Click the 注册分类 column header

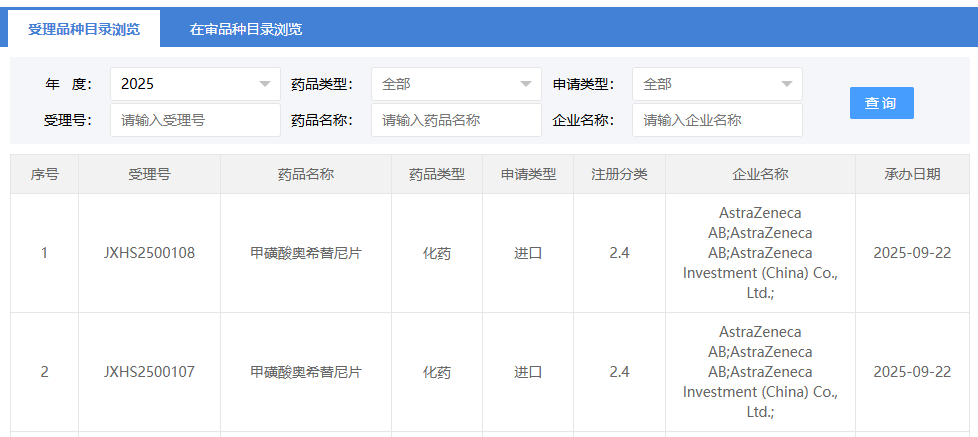pyautogui.click(x=619, y=174)
